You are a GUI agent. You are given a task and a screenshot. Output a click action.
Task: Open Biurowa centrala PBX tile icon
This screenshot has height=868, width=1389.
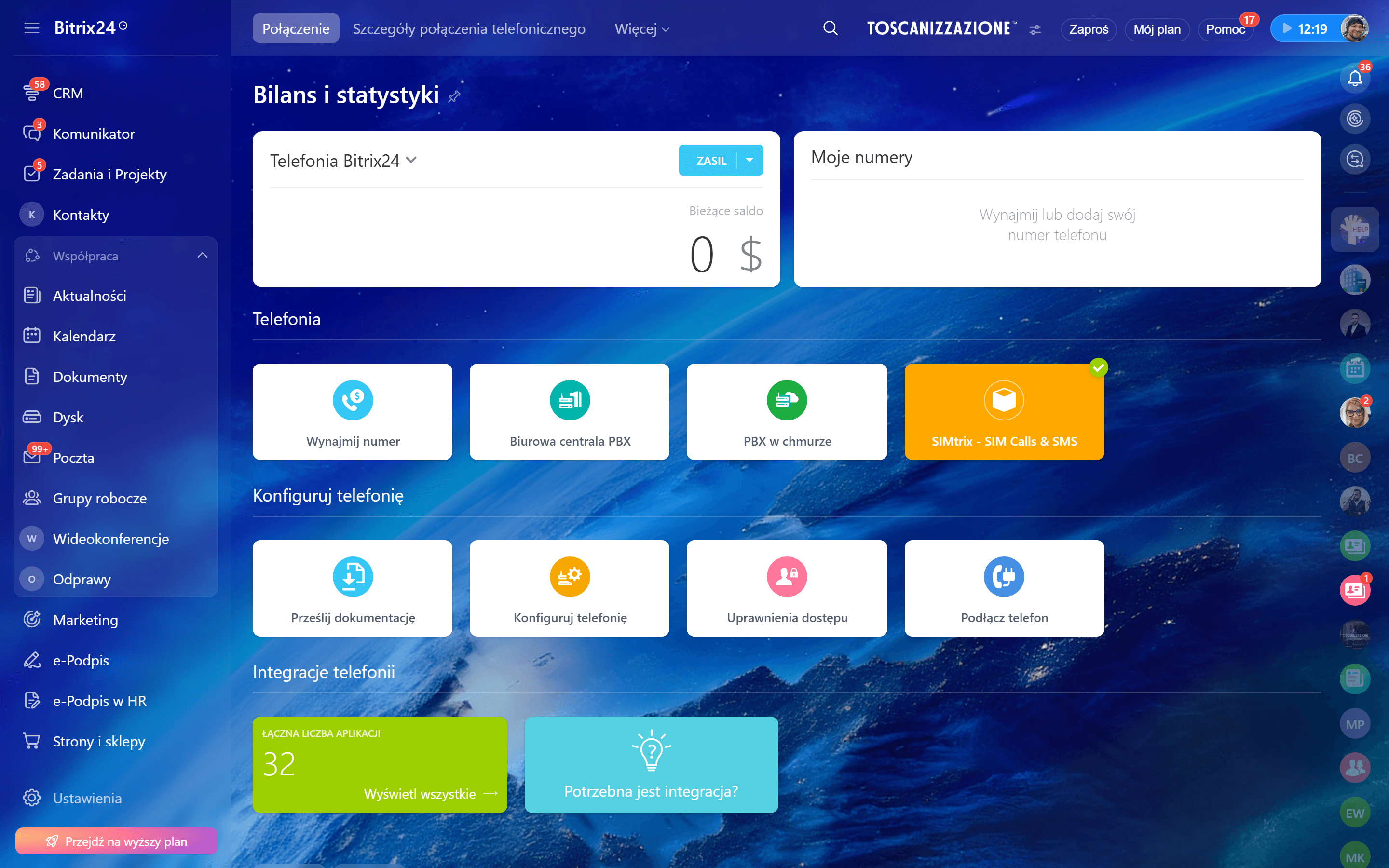(570, 400)
